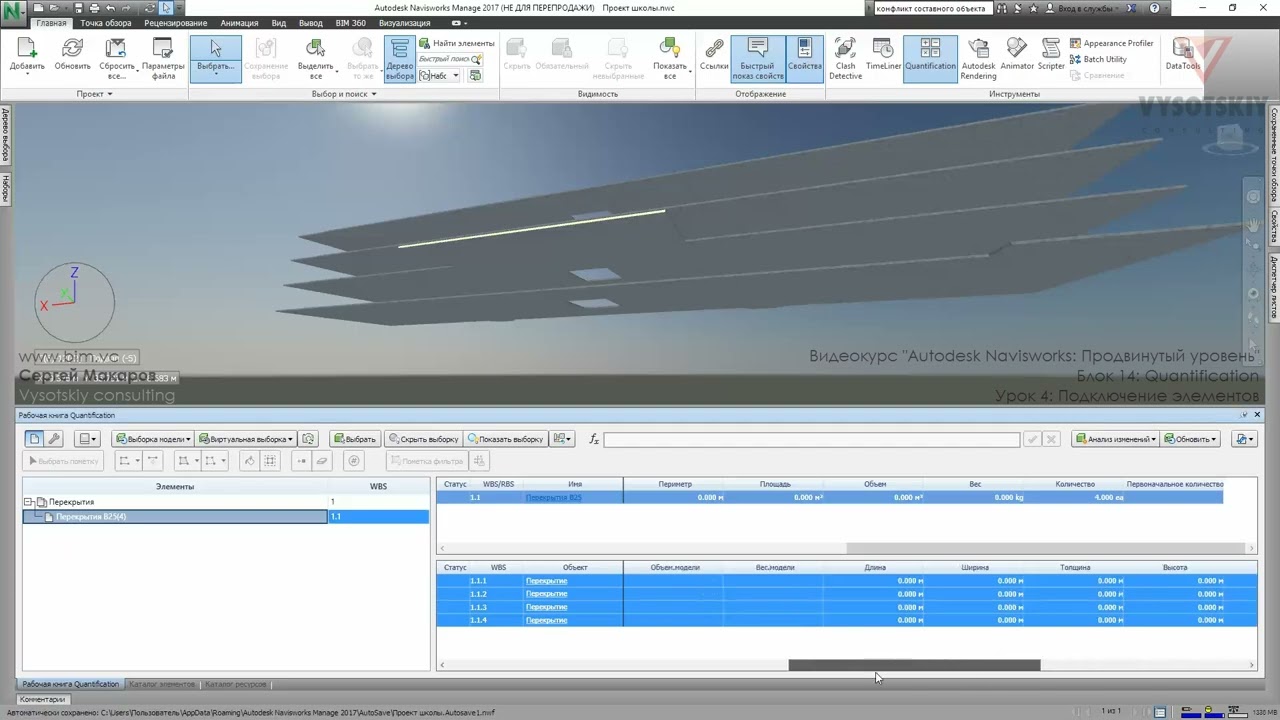Close the Рабочая книга Quantification panel
The width and height of the screenshot is (1280, 720).
pyautogui.click(x=1257, y=415)
